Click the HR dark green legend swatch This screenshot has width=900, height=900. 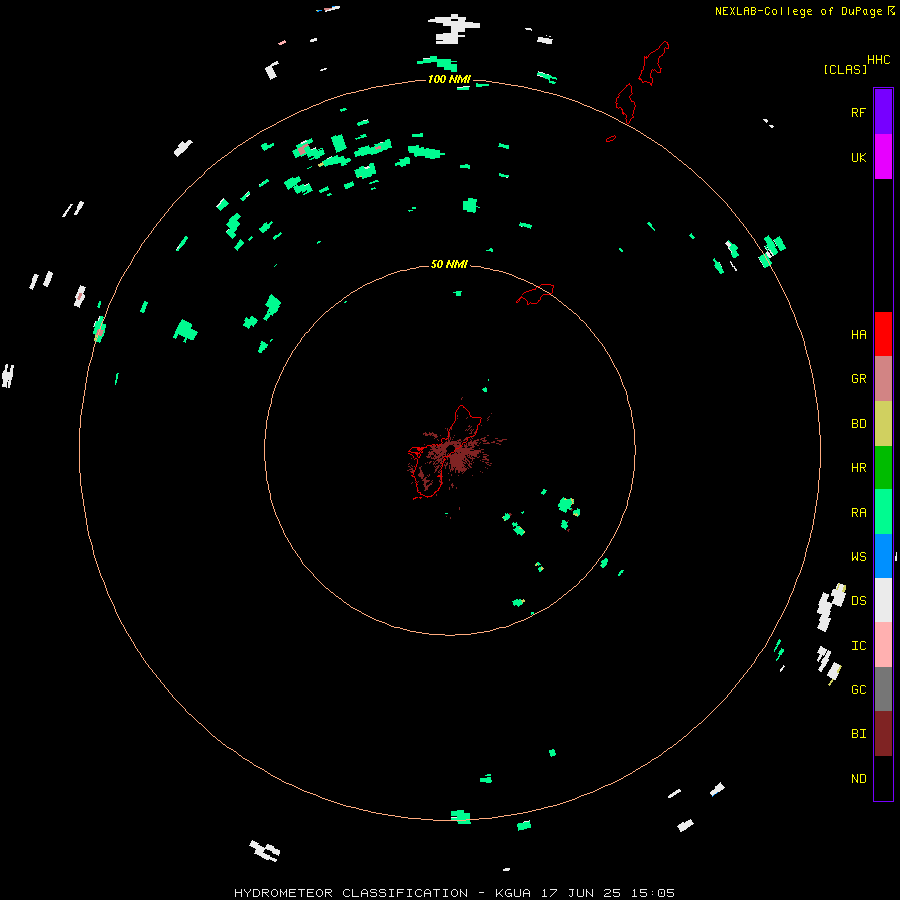tap(883, 467)
